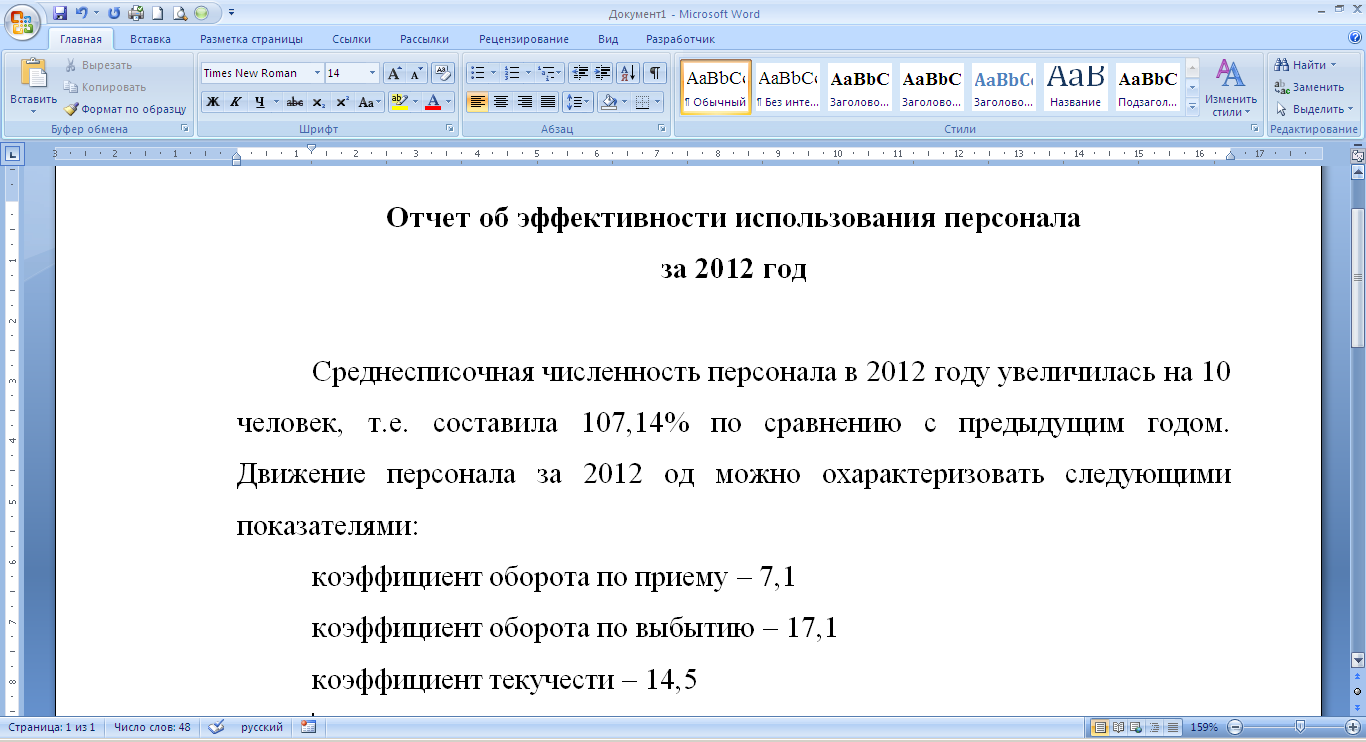Open Word help question-mark icon
1366x742 pixels.
pos(1353,39)
